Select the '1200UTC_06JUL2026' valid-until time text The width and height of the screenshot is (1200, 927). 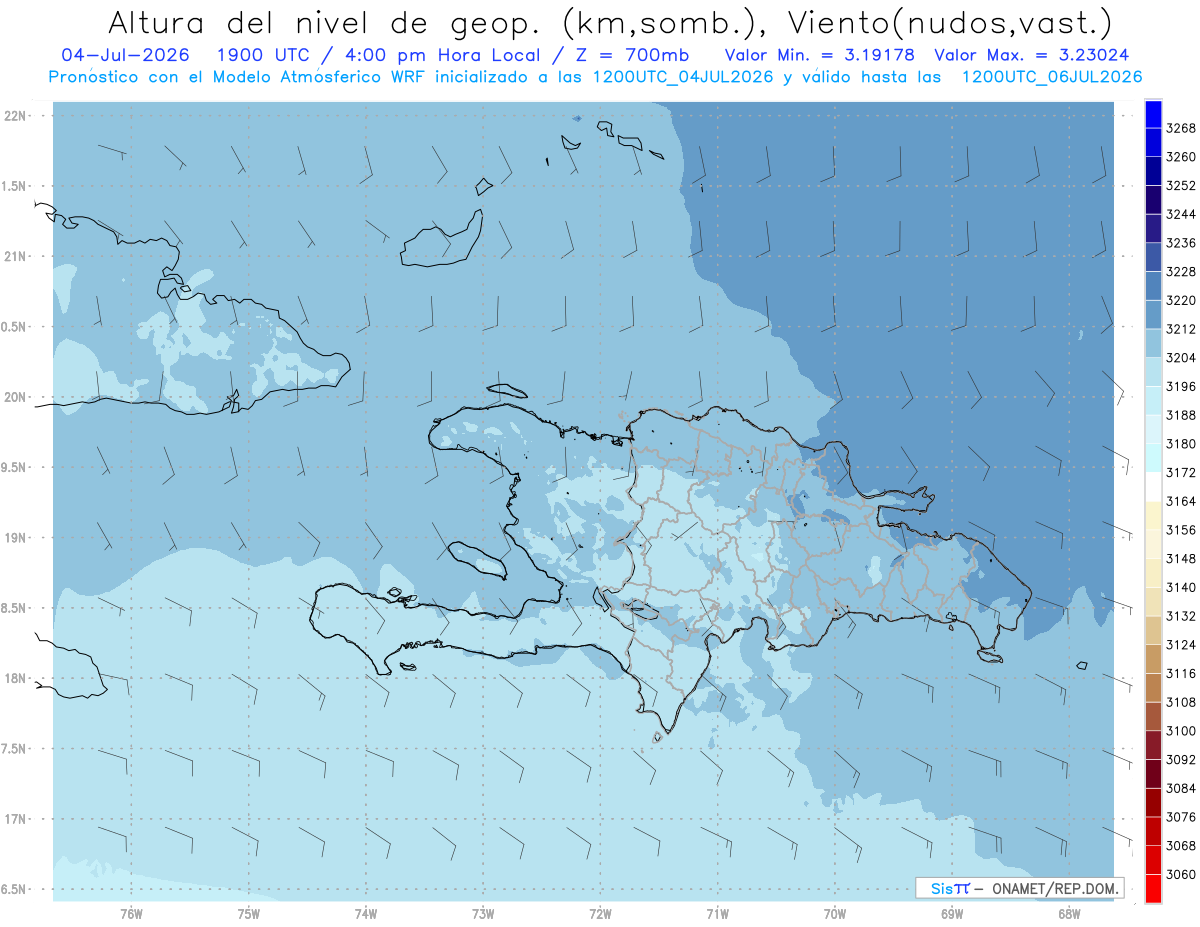coord(1052,77)
